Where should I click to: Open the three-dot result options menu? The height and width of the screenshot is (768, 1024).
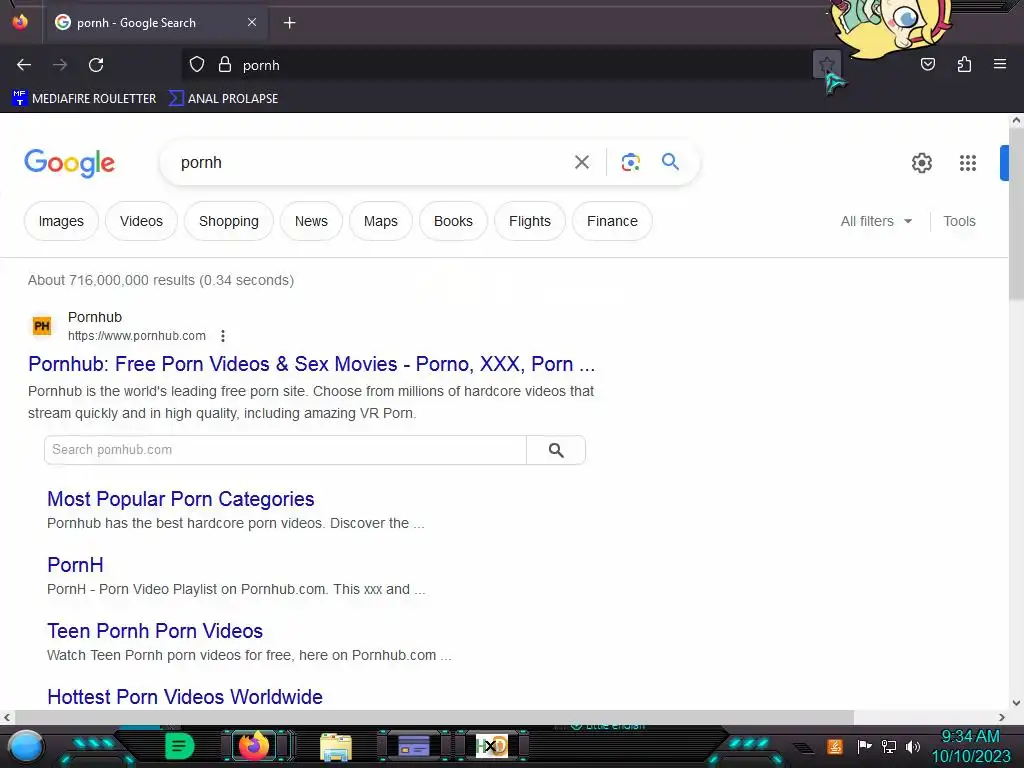[x=223, y=336]
